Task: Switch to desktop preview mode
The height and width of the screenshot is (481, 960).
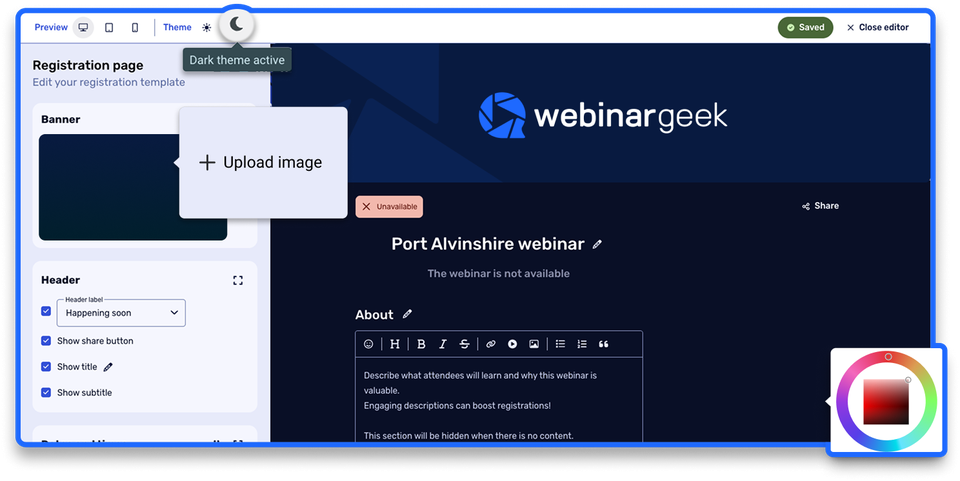Action: coord(83,28)
